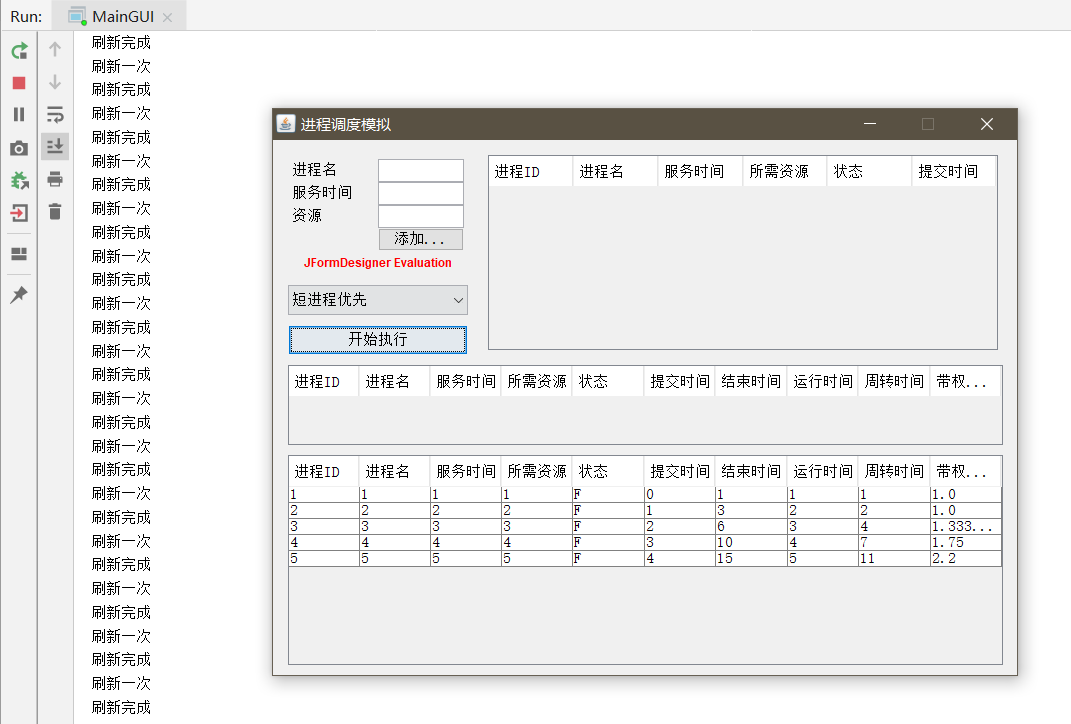Take a thread dump with the camera icon

19,148
